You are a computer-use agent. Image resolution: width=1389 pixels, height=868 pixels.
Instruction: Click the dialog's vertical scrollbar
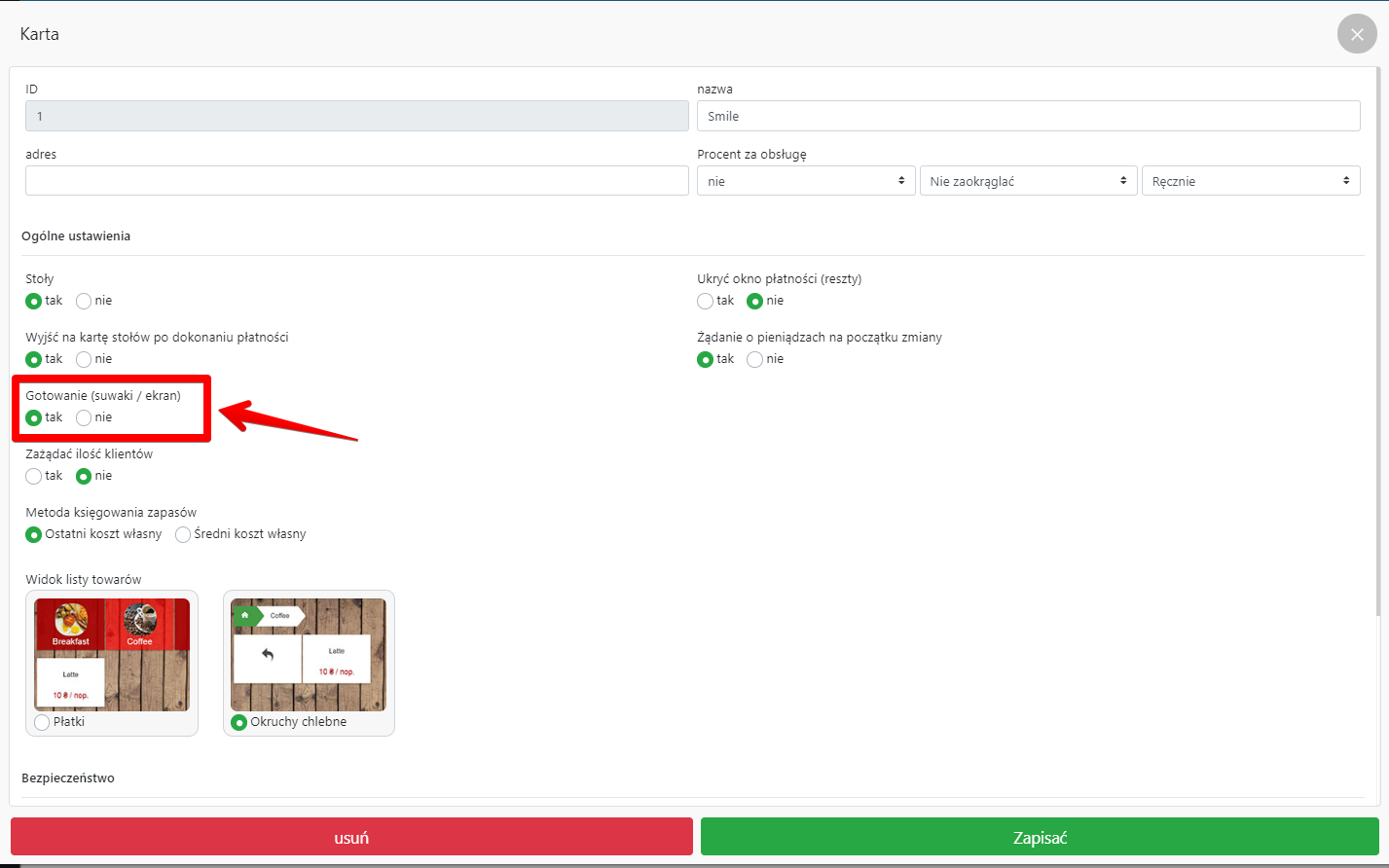[x=1379, y=341]
